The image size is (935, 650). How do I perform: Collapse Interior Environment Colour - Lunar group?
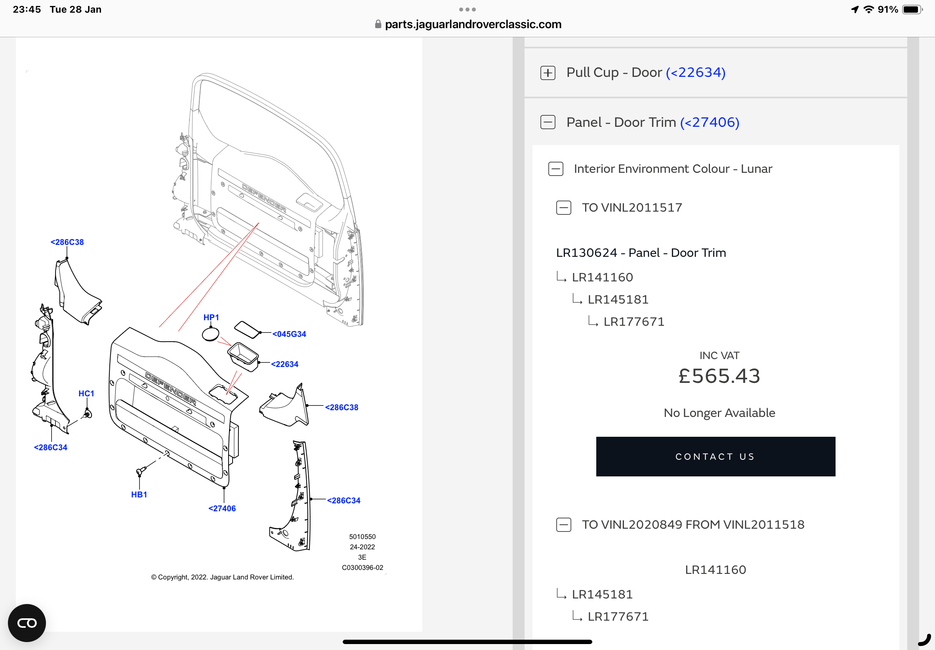(555, 169)
